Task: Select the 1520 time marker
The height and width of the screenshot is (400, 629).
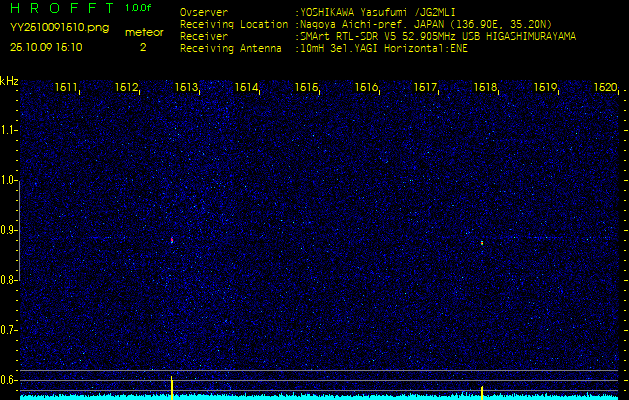Action: point(605,88)
